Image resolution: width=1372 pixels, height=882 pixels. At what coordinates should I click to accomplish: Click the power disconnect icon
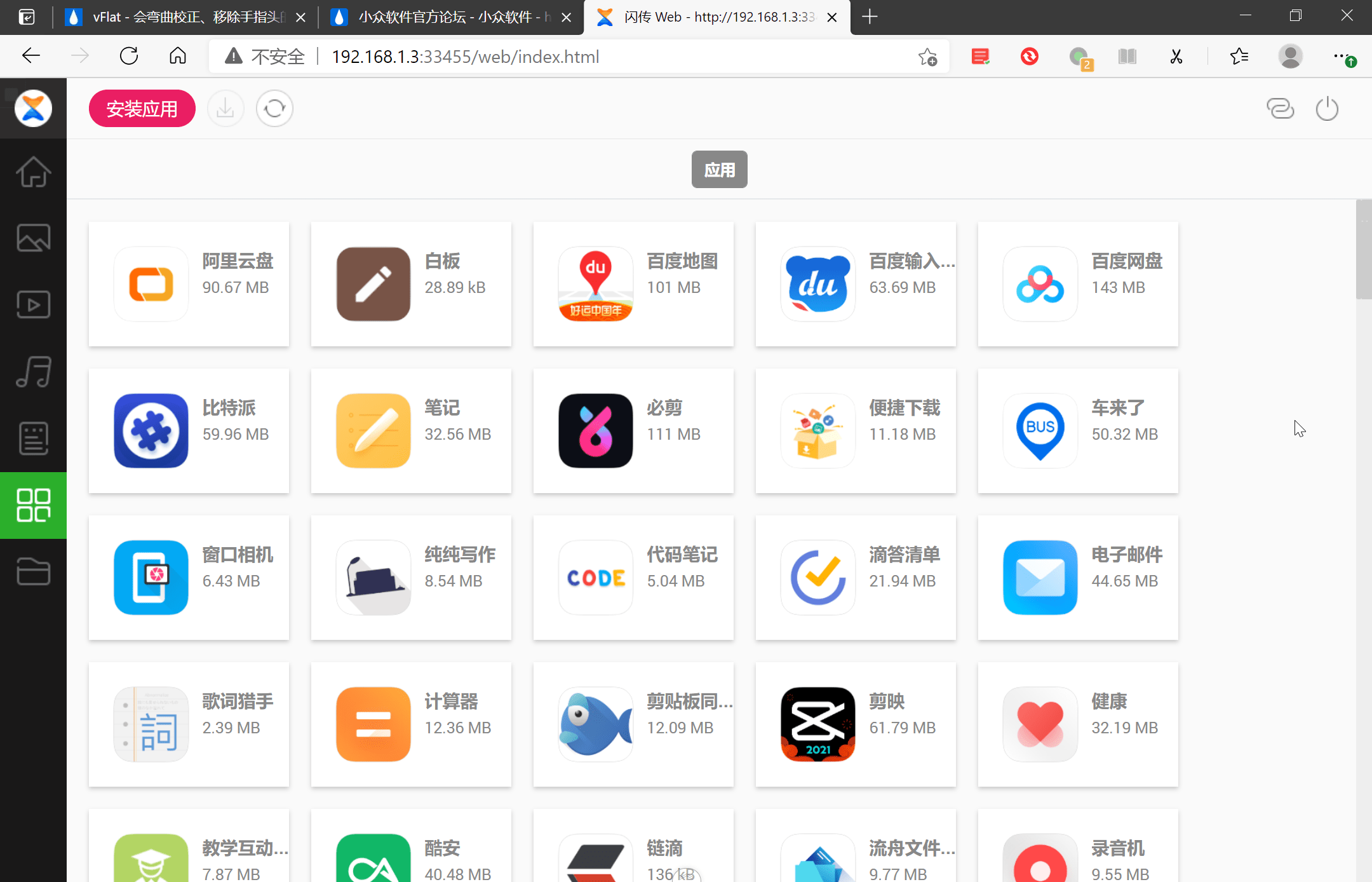pyautogui.click(x=1327, y=109)
